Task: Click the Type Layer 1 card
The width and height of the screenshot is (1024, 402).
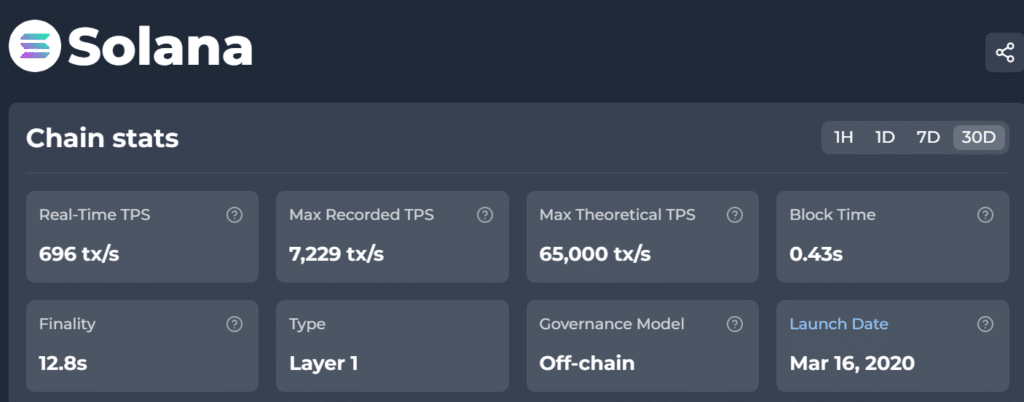Action: [x=391, y=345]
